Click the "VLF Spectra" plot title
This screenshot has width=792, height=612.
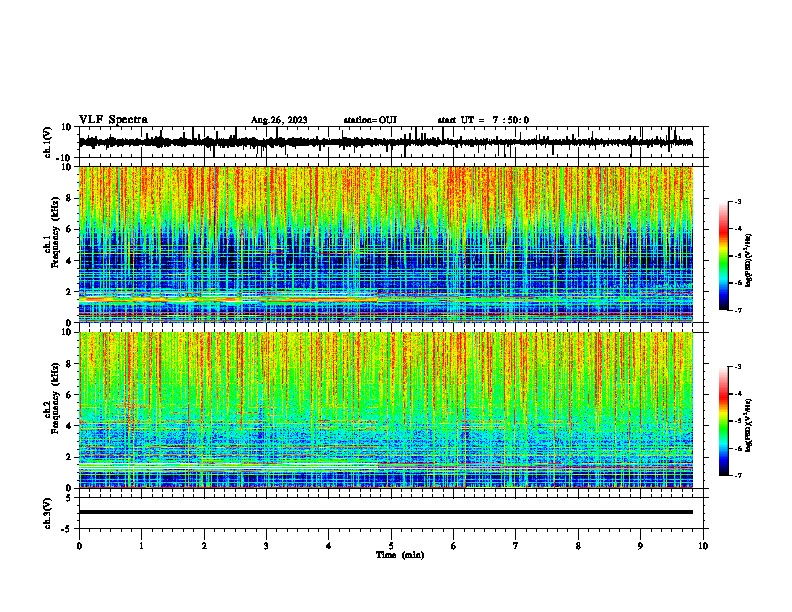click(113, 120)
